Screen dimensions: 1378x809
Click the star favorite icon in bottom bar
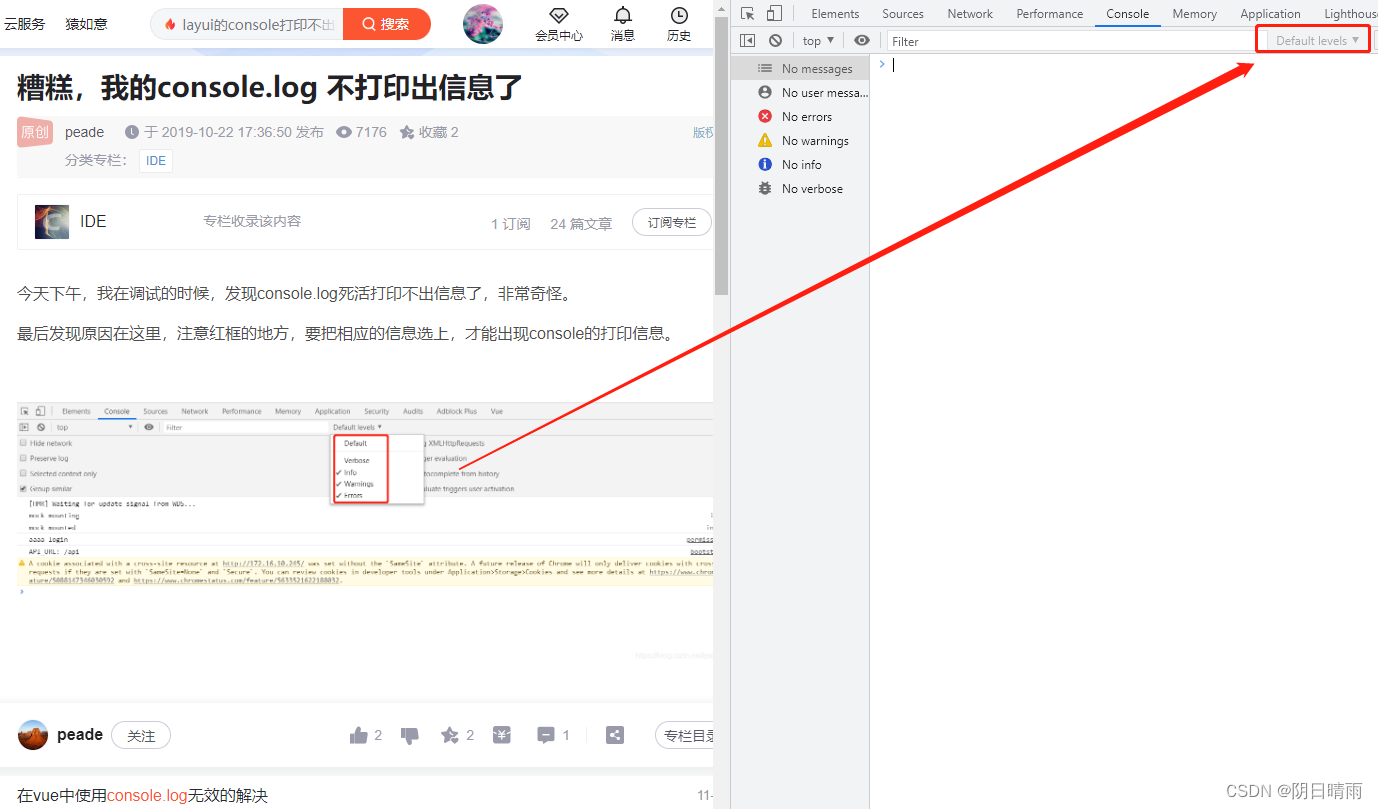(x=450, y=736)
